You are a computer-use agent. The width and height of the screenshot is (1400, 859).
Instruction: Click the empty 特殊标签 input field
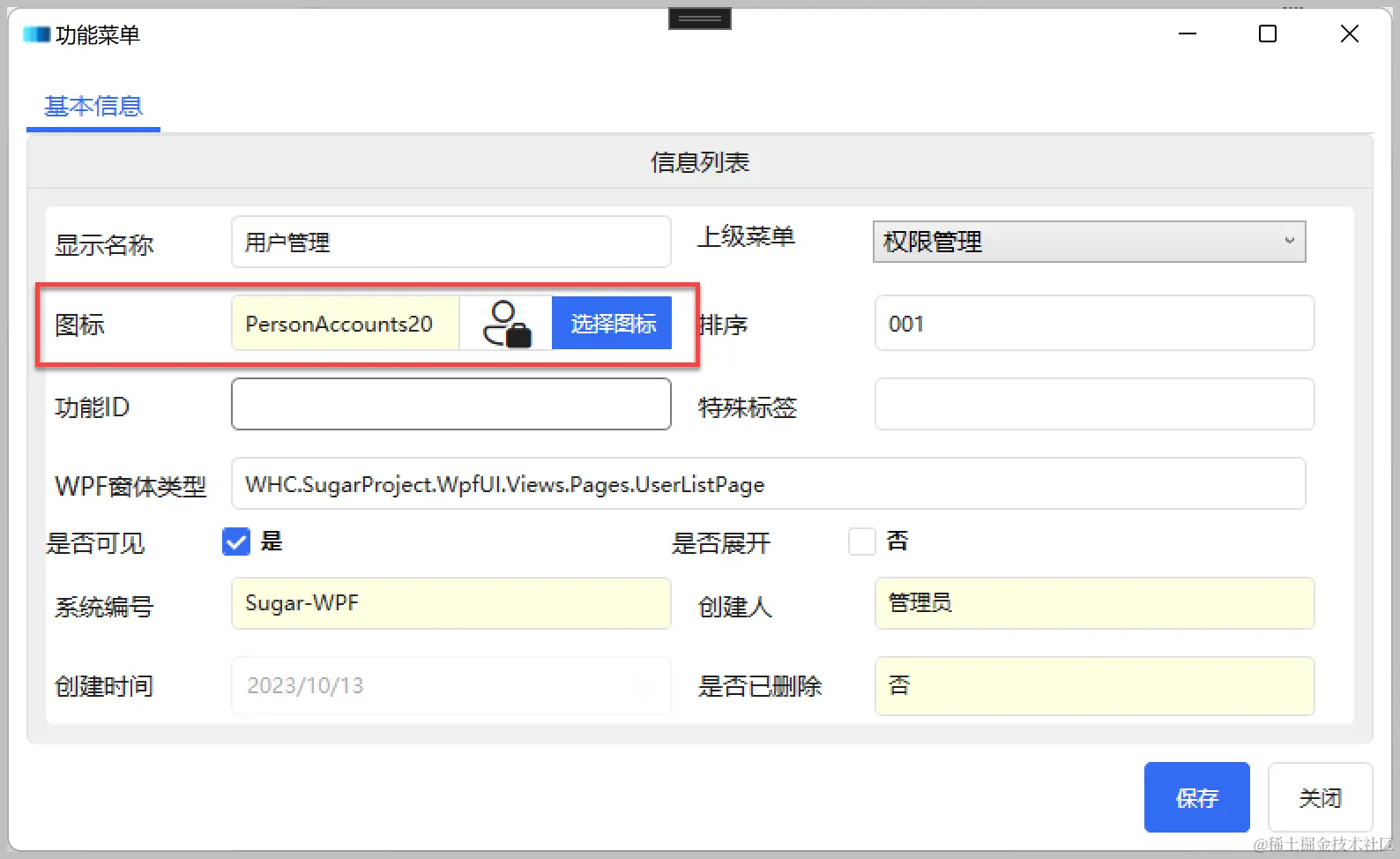click(x=1094, y=404)
